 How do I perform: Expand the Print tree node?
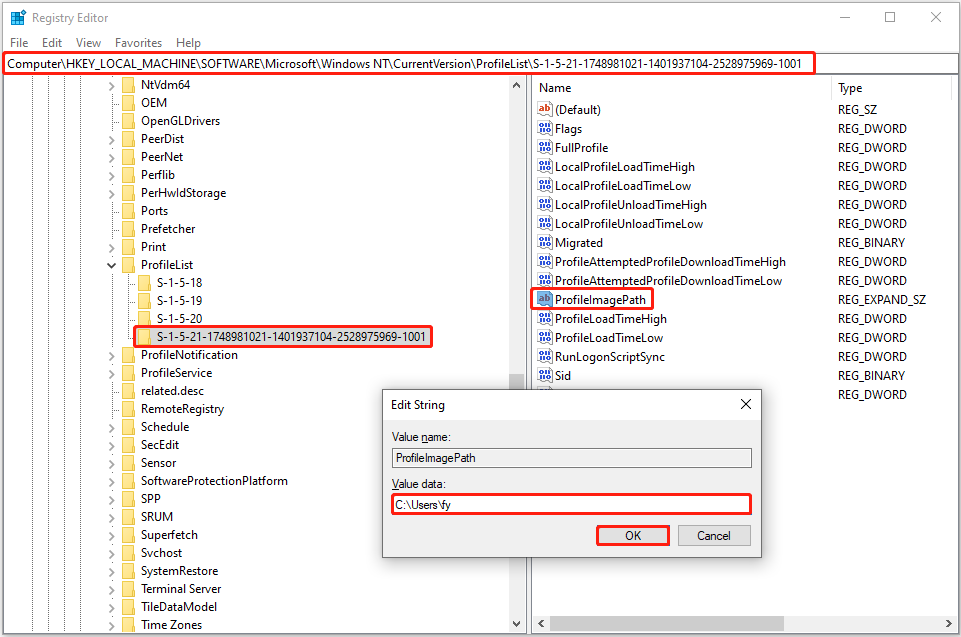coord(112,248)
